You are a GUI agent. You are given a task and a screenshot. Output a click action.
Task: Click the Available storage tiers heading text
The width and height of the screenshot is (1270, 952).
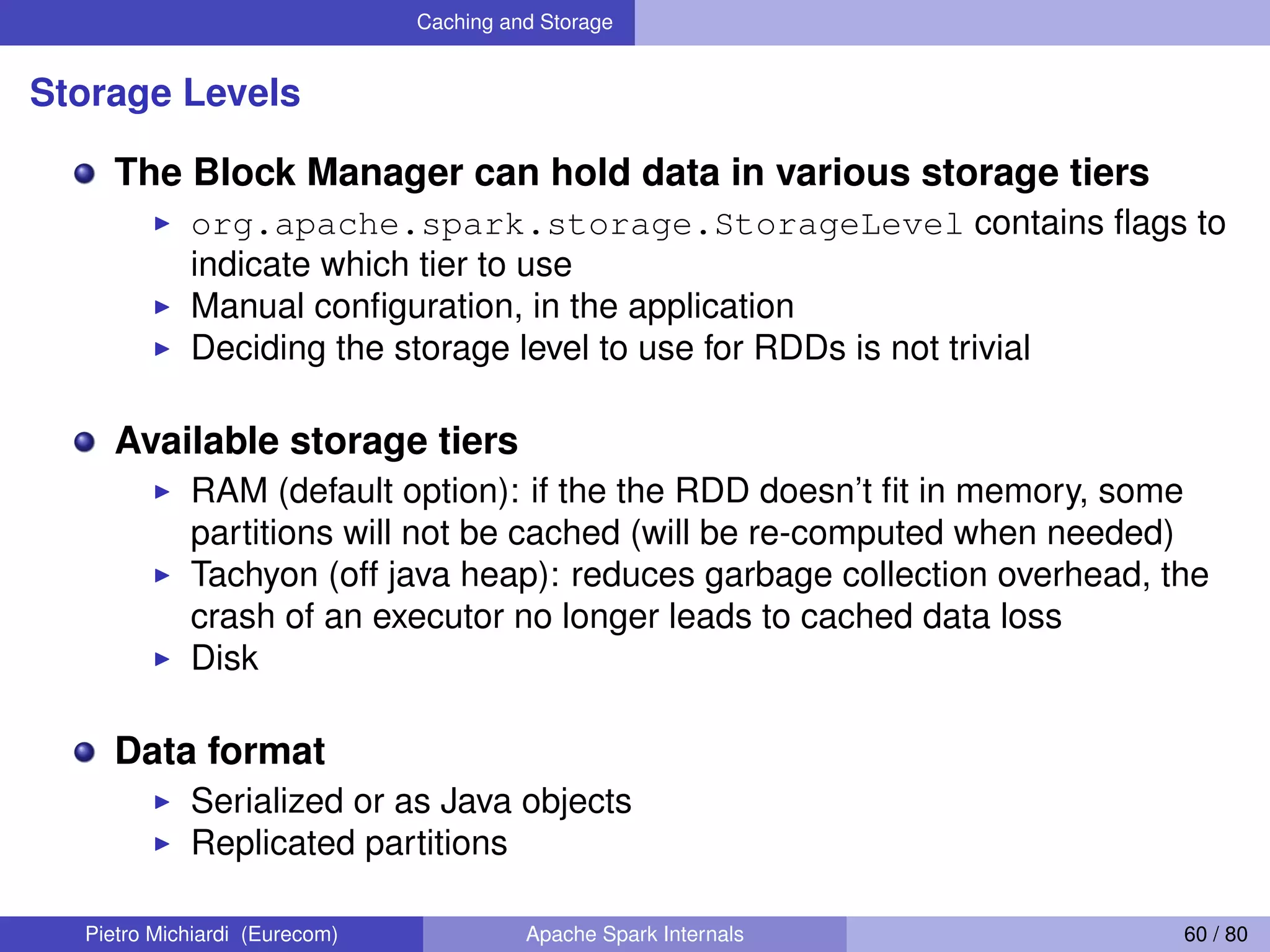coord(316,441)
